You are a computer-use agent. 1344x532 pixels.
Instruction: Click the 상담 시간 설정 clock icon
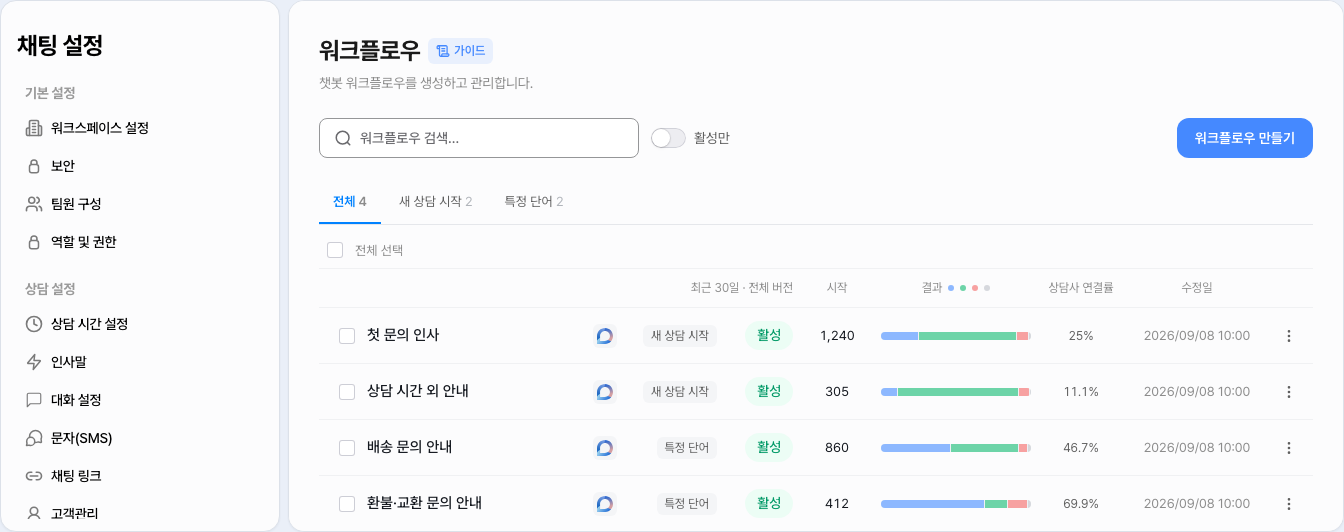tap(34, 324)
